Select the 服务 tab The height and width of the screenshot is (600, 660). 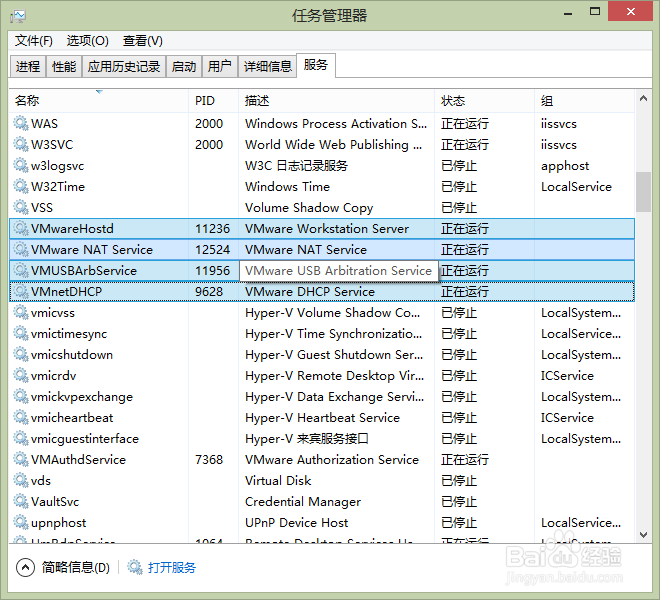pyautogui.click(x=316, y=65)
